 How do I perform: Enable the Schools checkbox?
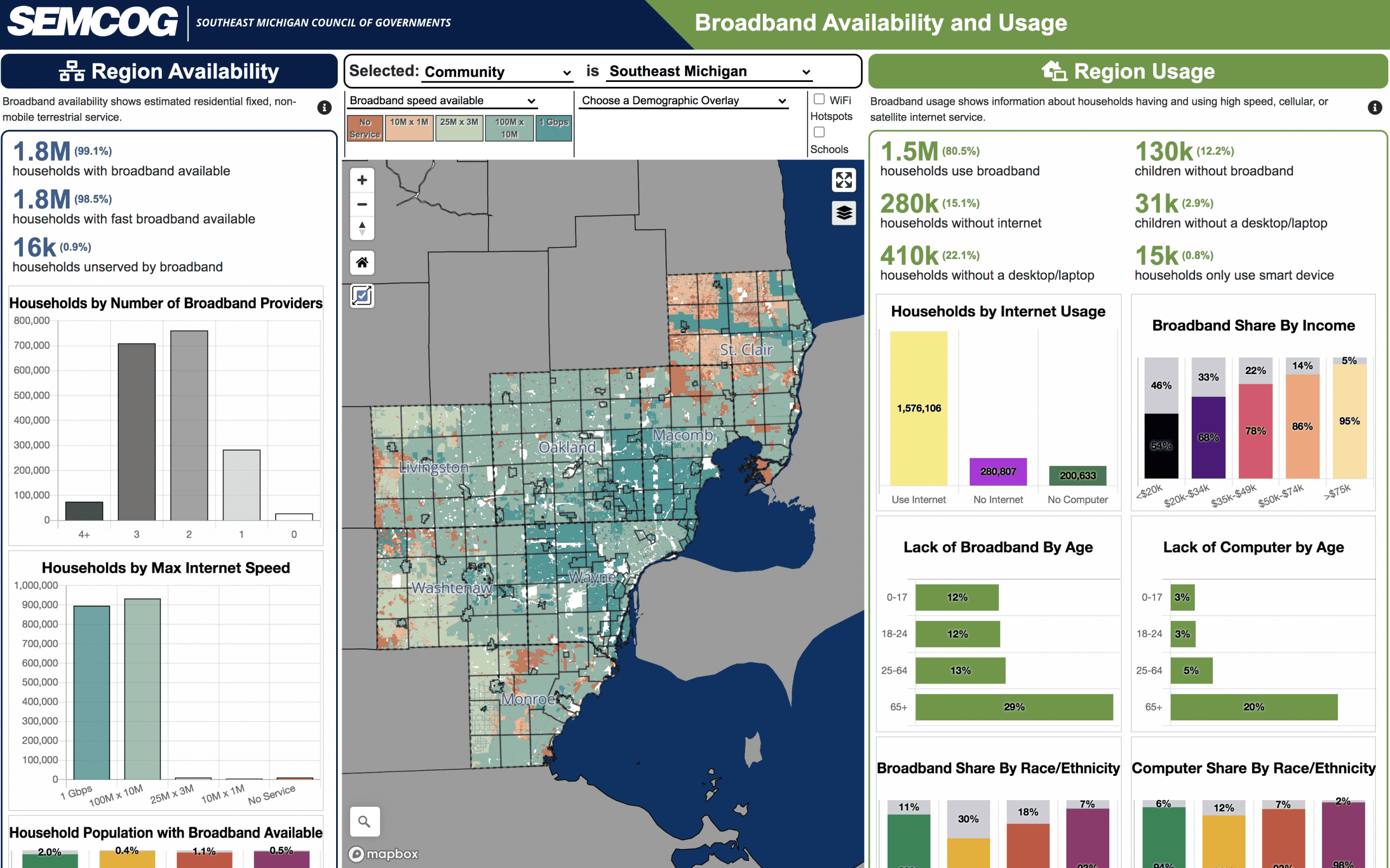tap(819, 132)
